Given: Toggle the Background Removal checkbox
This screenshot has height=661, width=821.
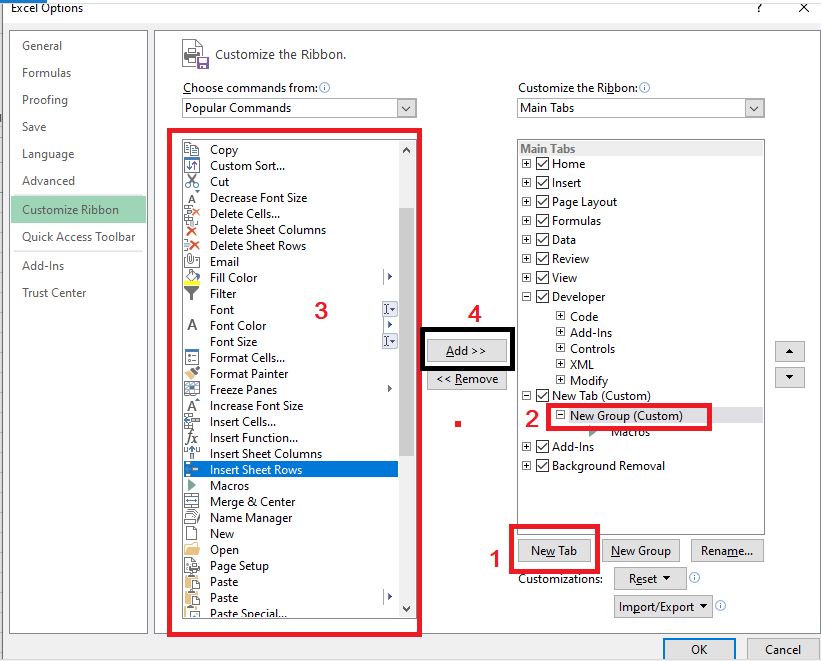Looking at the screenshot, I should pyautogui.click(x=542, y=466).
